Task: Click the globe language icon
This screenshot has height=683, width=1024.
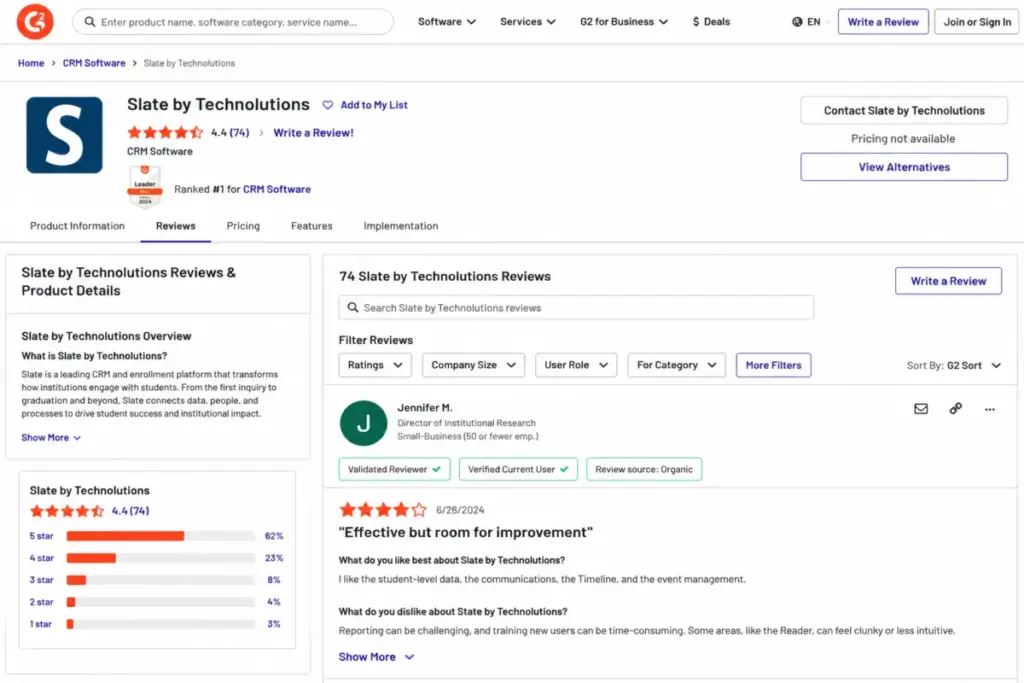Action: [x=797, y=22]
